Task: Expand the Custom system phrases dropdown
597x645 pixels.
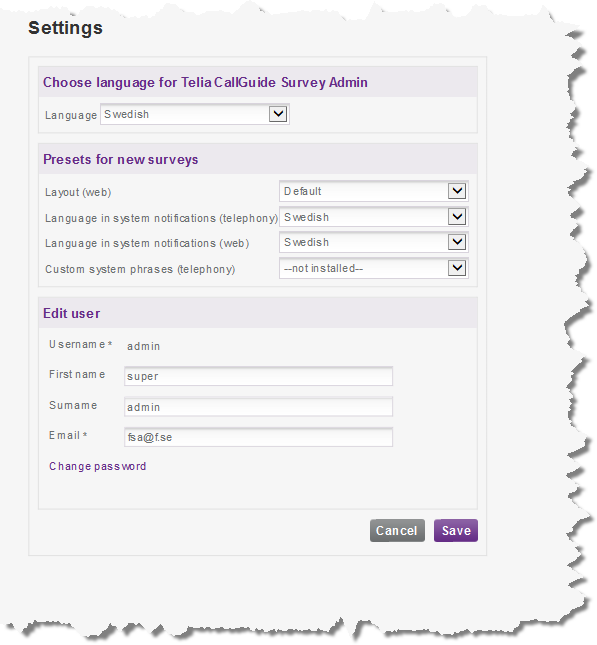Action: point(374,268)
